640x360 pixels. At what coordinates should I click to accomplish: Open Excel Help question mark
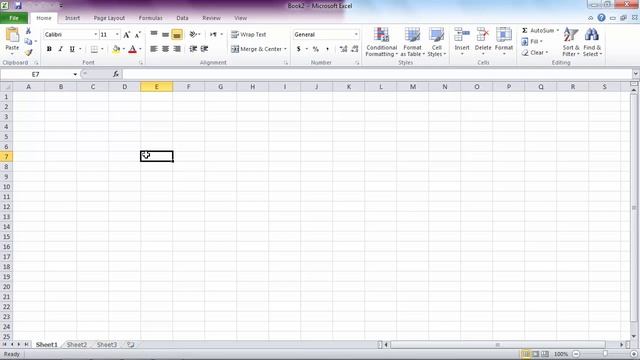(x=601, y=18)
